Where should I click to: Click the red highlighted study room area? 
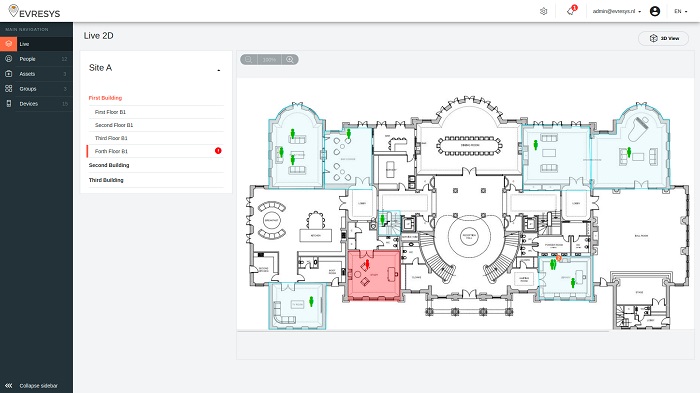tap(374, 275)
